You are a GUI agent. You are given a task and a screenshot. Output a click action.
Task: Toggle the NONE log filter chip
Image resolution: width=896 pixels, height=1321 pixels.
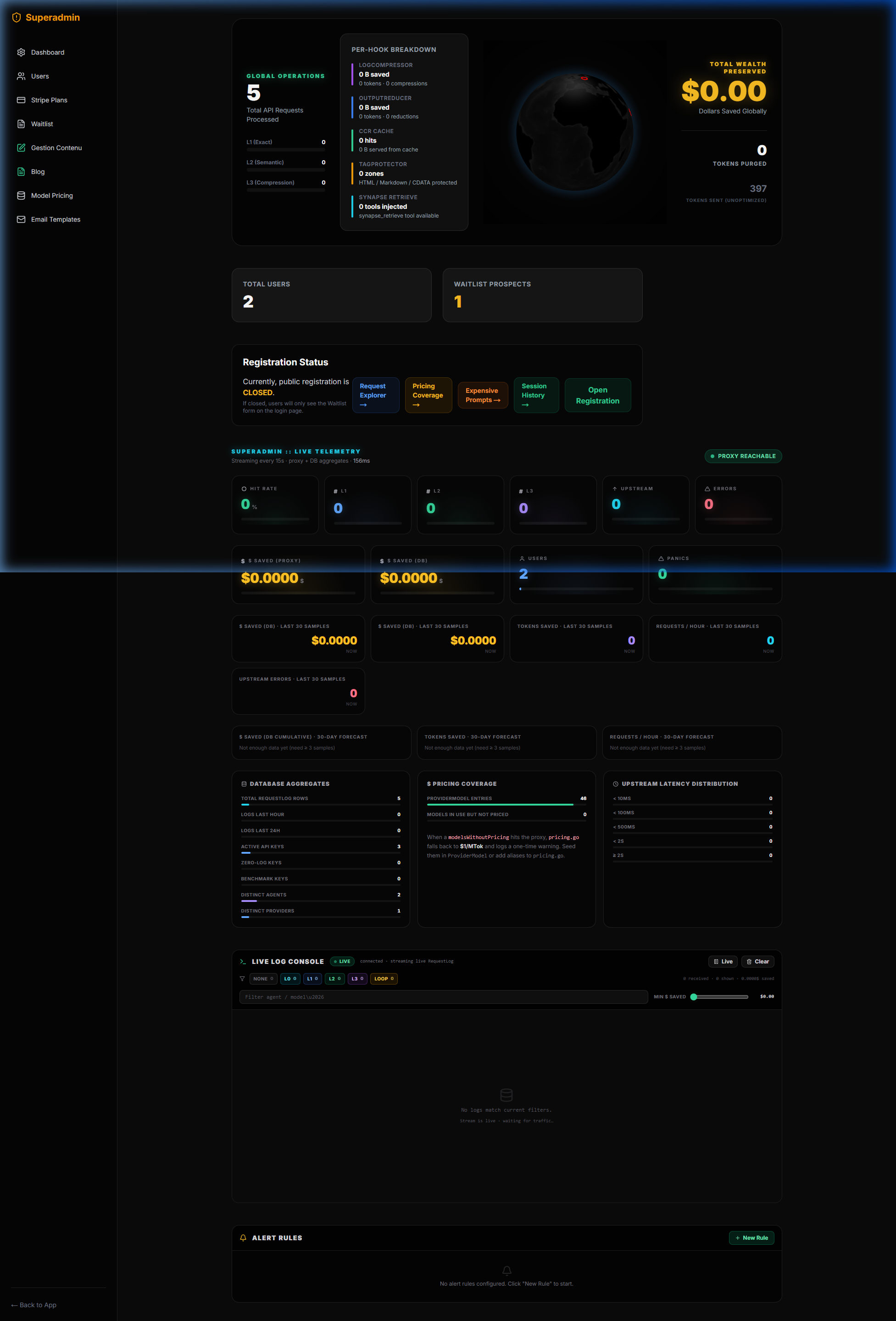click(x=264, y=979)
